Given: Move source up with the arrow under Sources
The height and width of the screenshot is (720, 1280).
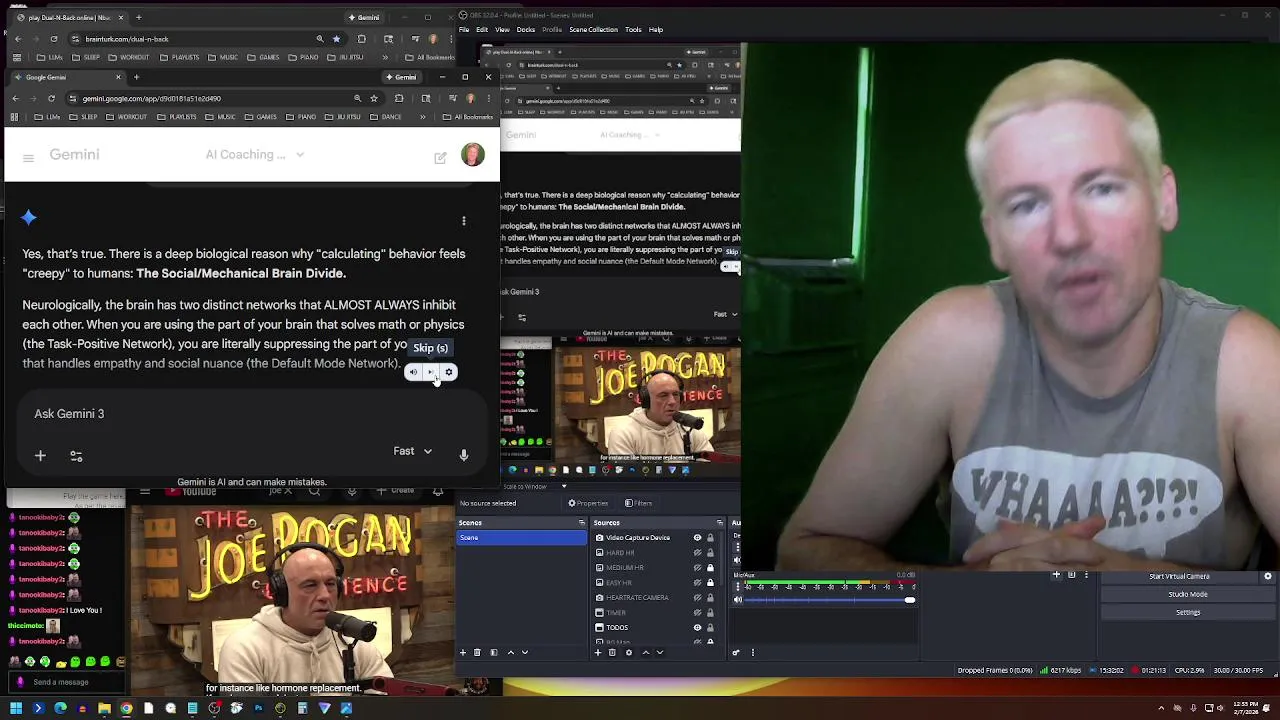Looking at the screenshot, I should pyautogui.click(x=645, y=652).
